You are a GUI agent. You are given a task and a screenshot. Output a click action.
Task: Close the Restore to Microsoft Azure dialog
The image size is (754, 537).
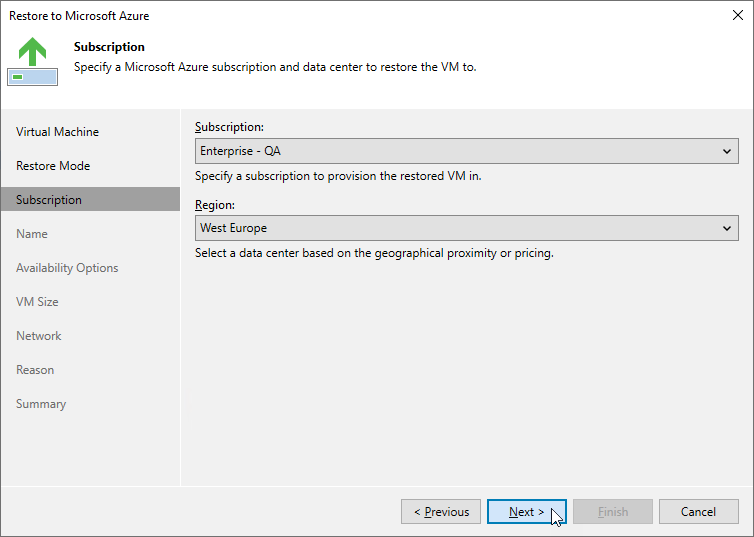[738, 15]
